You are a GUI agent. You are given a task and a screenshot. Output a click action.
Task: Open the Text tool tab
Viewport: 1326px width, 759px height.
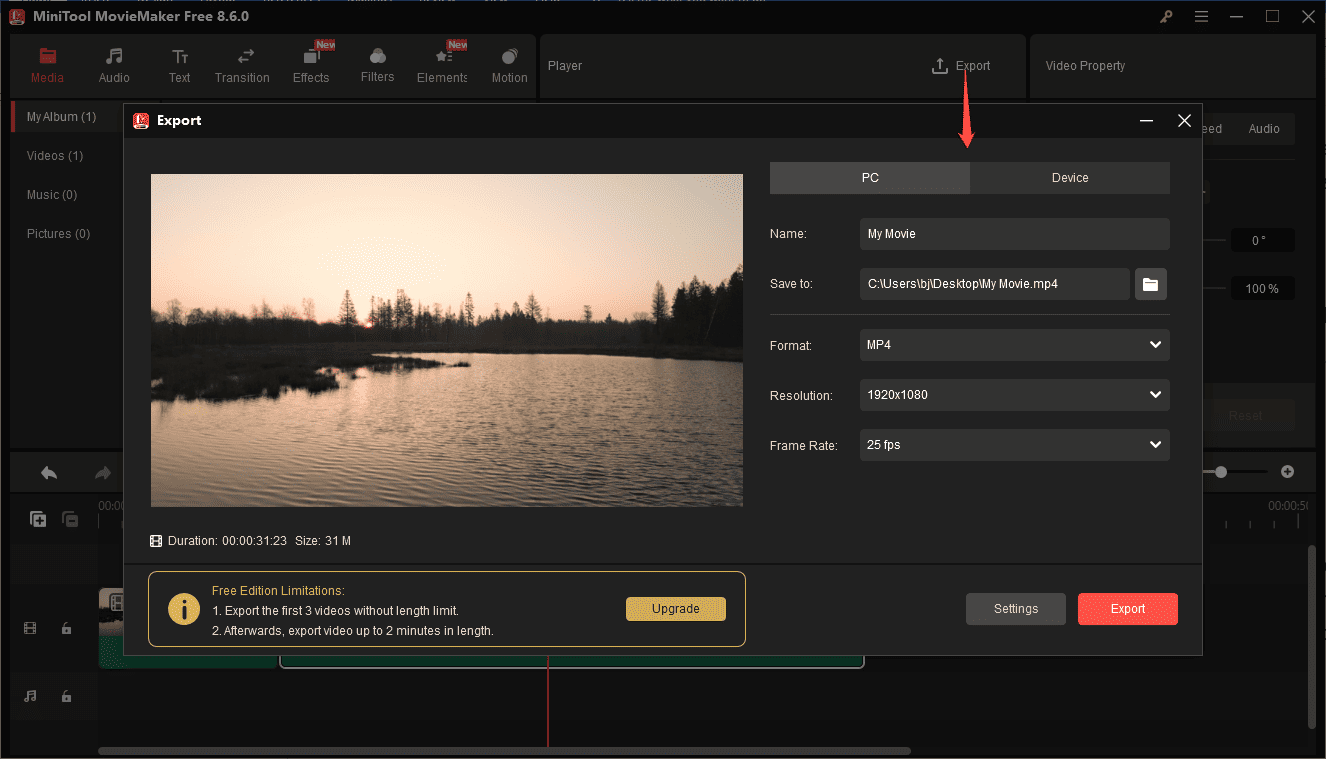coord(179,66)
